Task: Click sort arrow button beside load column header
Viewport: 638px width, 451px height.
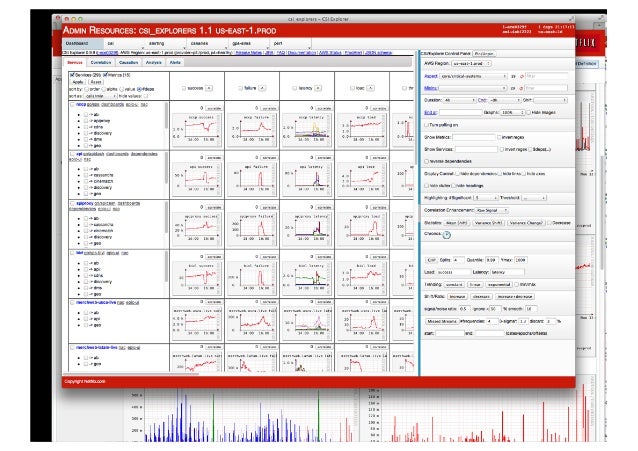Action: (x=370, y=88)
